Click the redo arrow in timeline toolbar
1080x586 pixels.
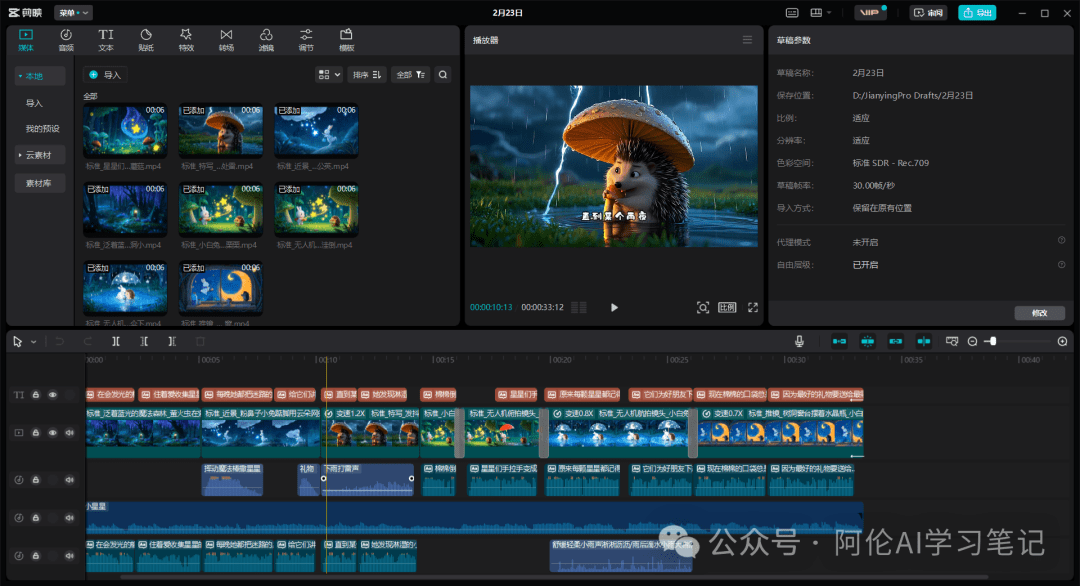click(x=87, y=342)
